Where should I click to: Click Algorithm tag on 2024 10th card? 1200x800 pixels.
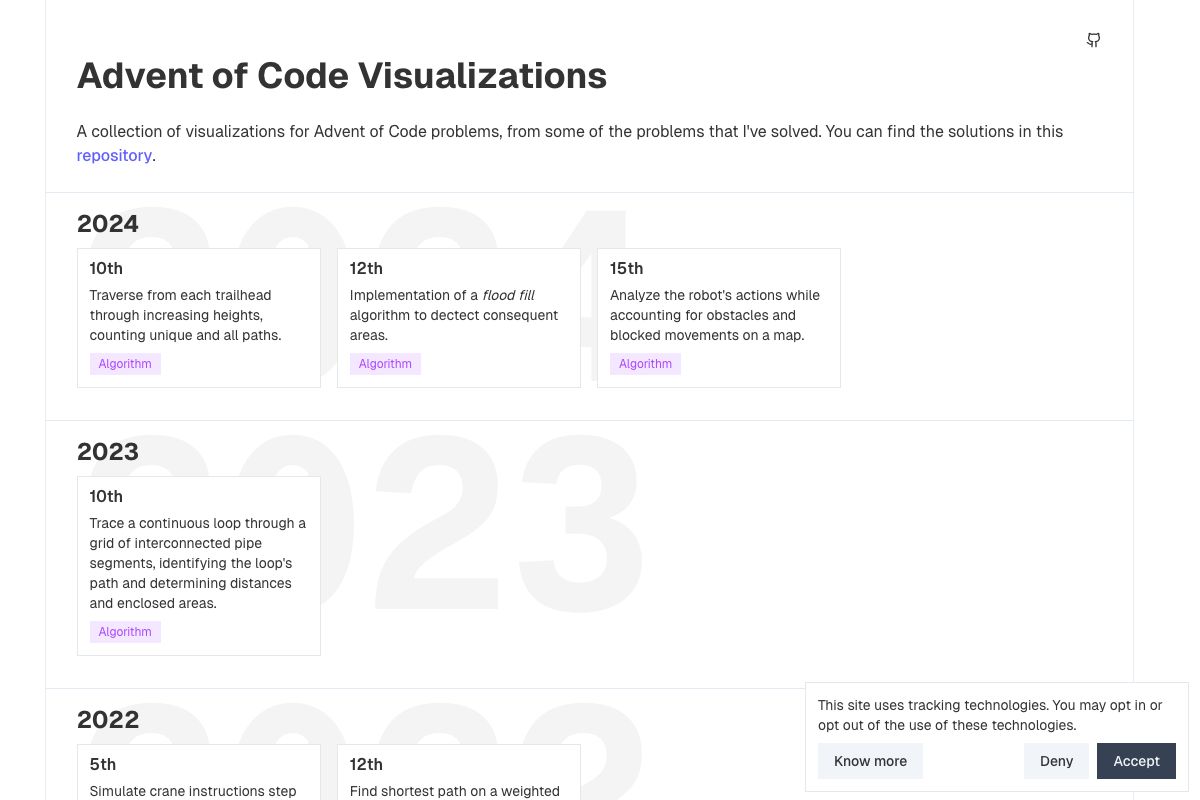tap(125, 364)
